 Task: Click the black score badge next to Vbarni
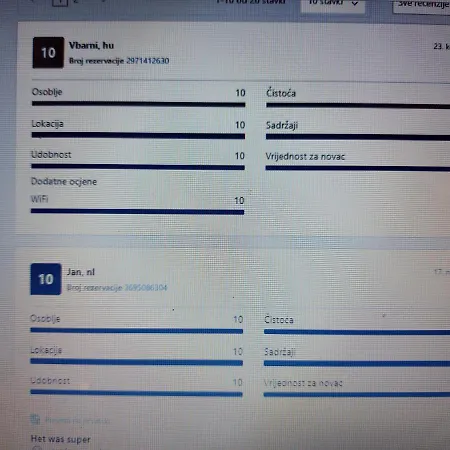(x=48, y=53)
